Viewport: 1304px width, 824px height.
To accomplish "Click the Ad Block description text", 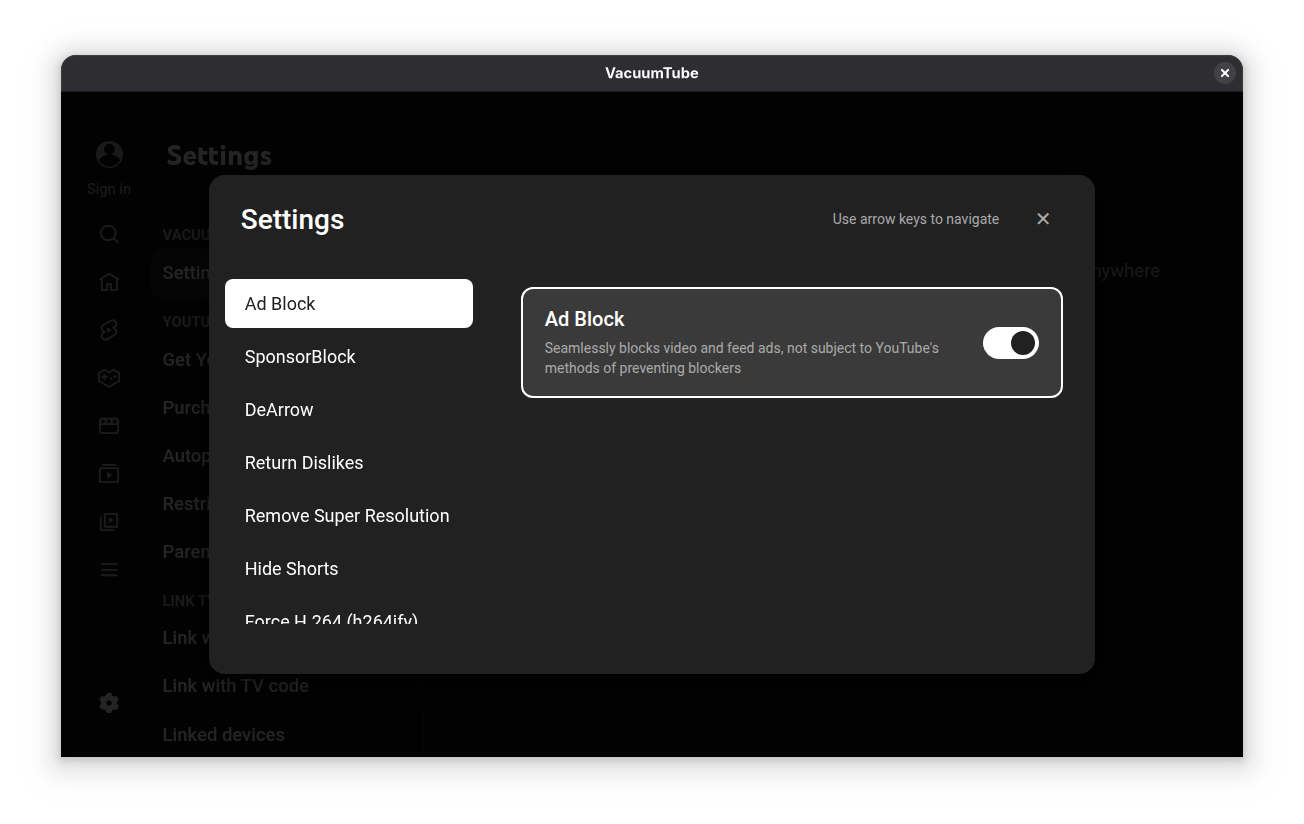I will tap(742, 358).
